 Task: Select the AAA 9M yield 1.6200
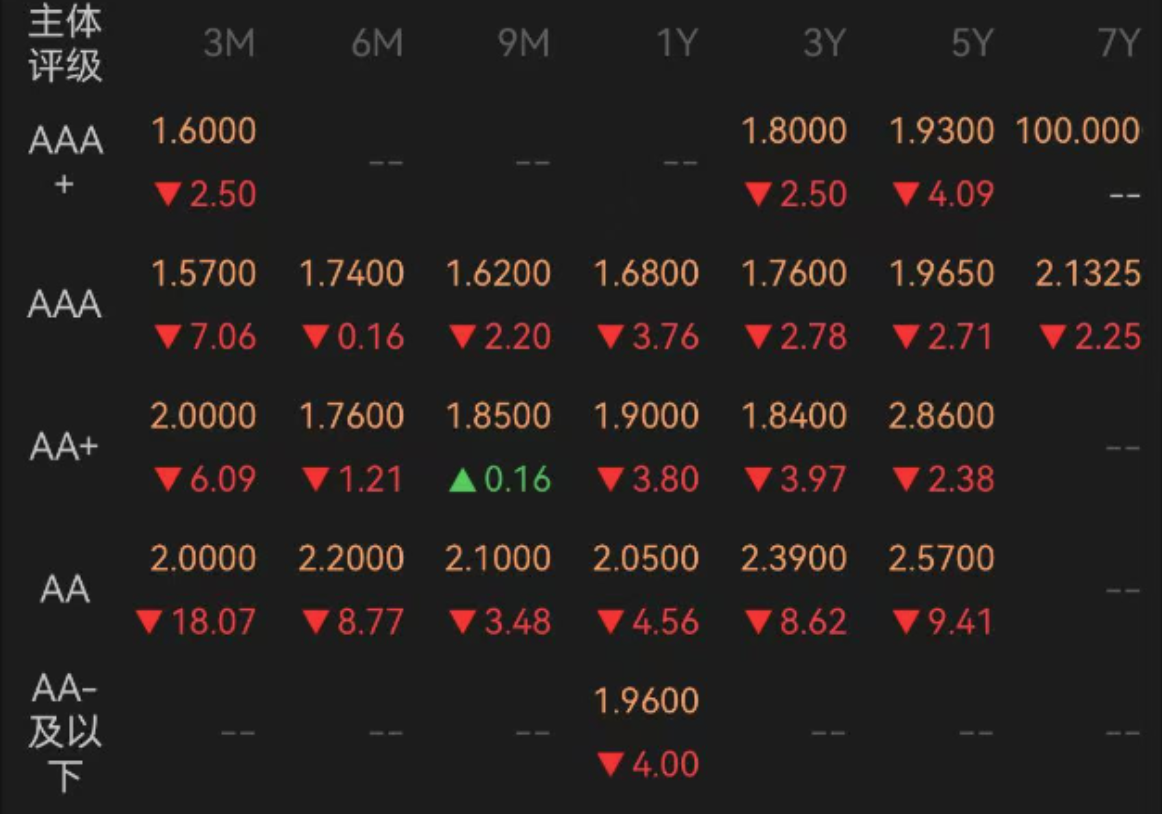pyautogui.click(x=498, y=274)
